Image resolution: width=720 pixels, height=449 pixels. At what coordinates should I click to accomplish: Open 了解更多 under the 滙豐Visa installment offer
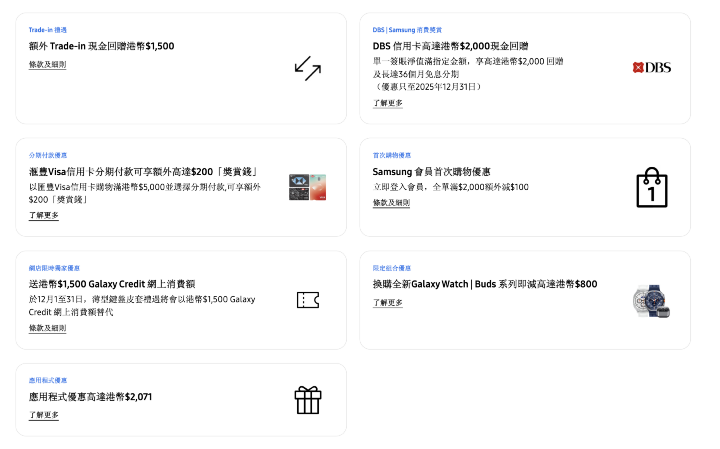pyautogui.click(x=44, y=215)
